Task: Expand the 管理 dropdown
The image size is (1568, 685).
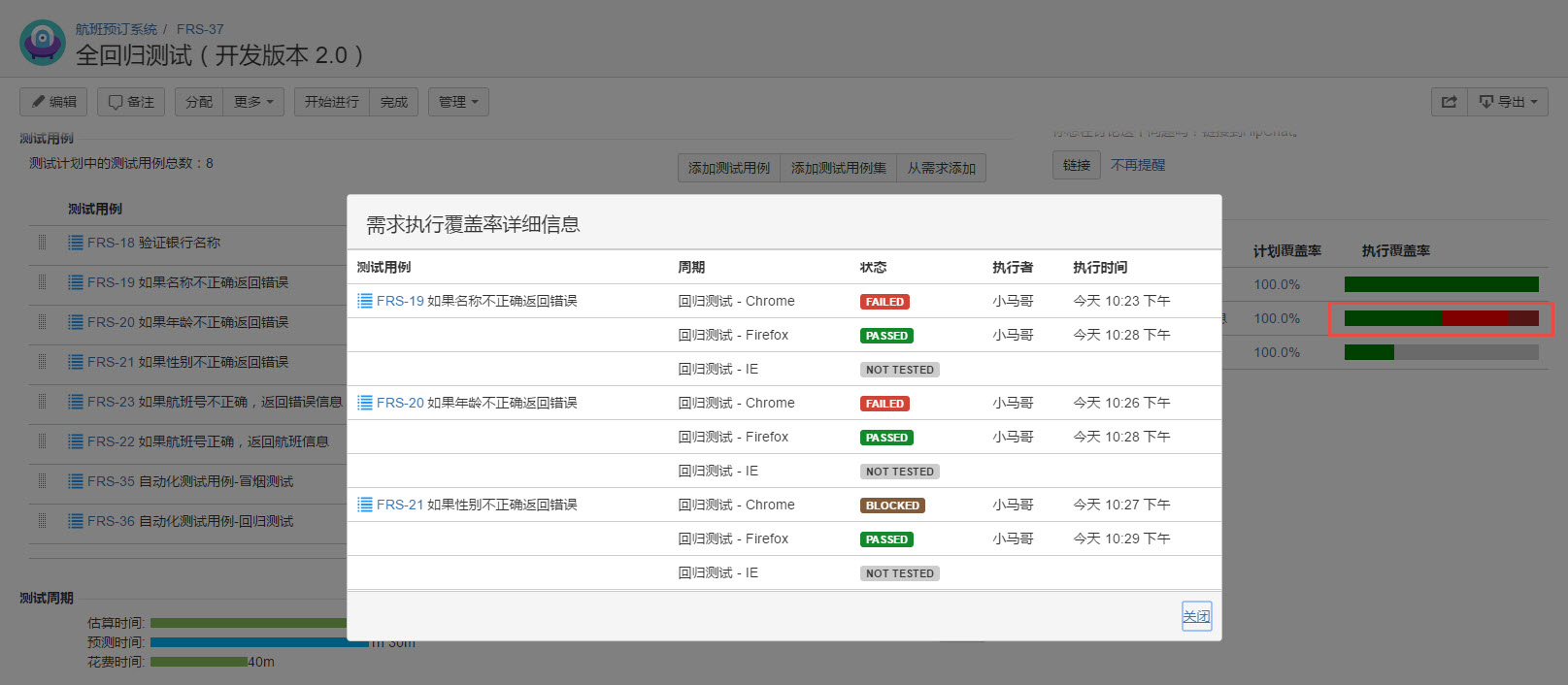Action: [458, 102]
